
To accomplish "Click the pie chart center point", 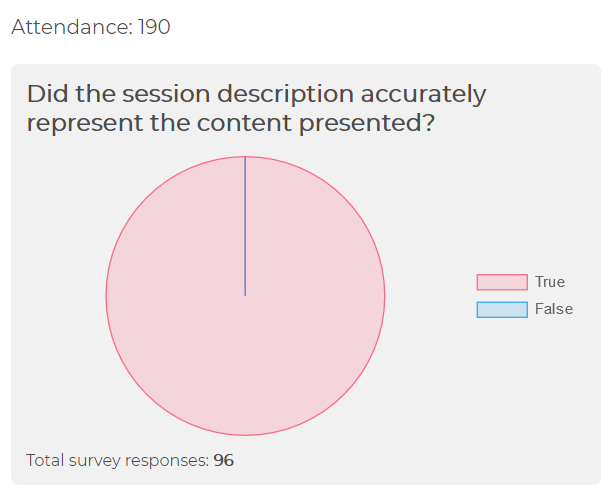I will (245, 296).
